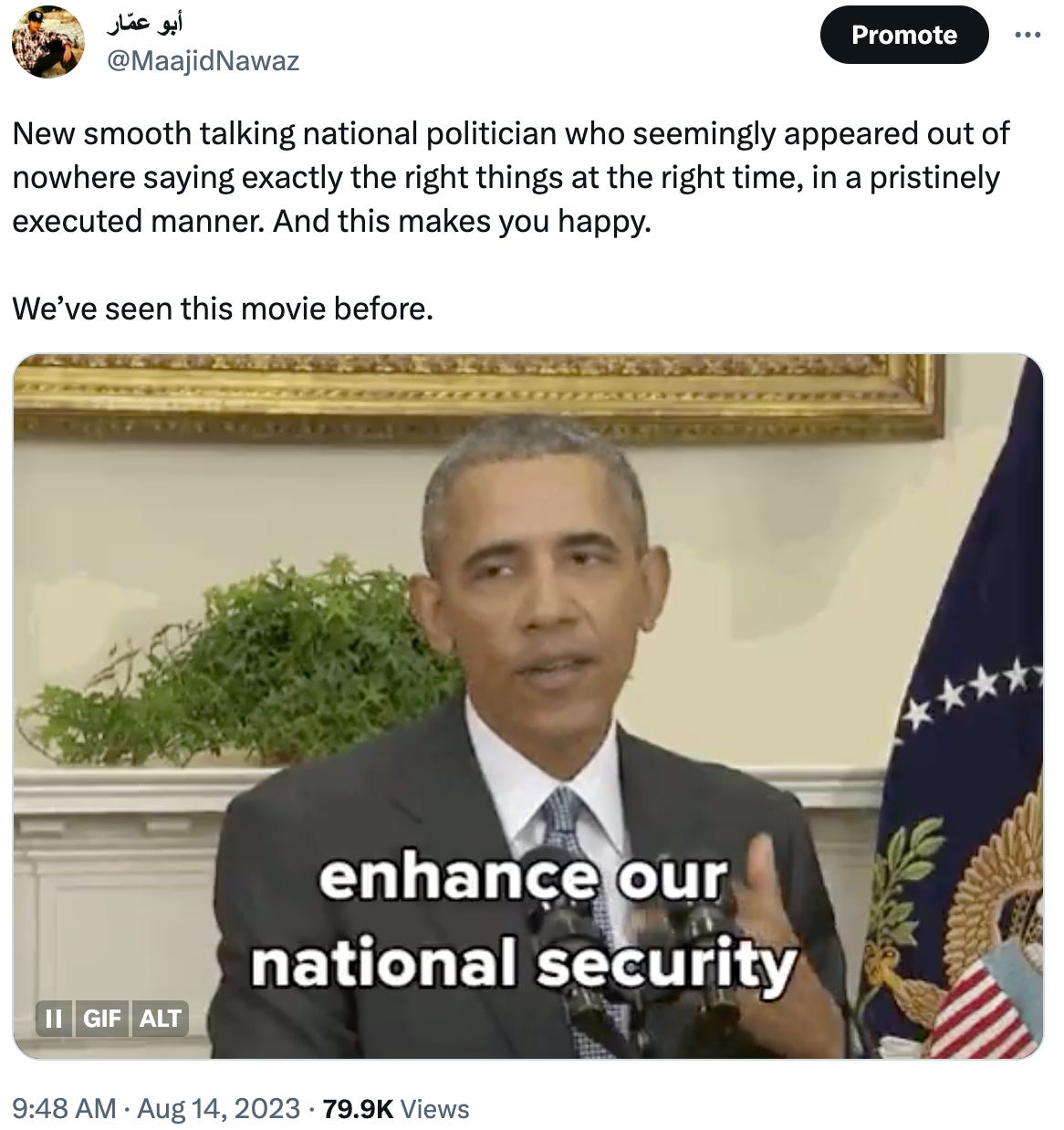This screenshot has height=1130, width=1064.
Task: Click the first paragraph of tweet text
Action: [511, 177]
